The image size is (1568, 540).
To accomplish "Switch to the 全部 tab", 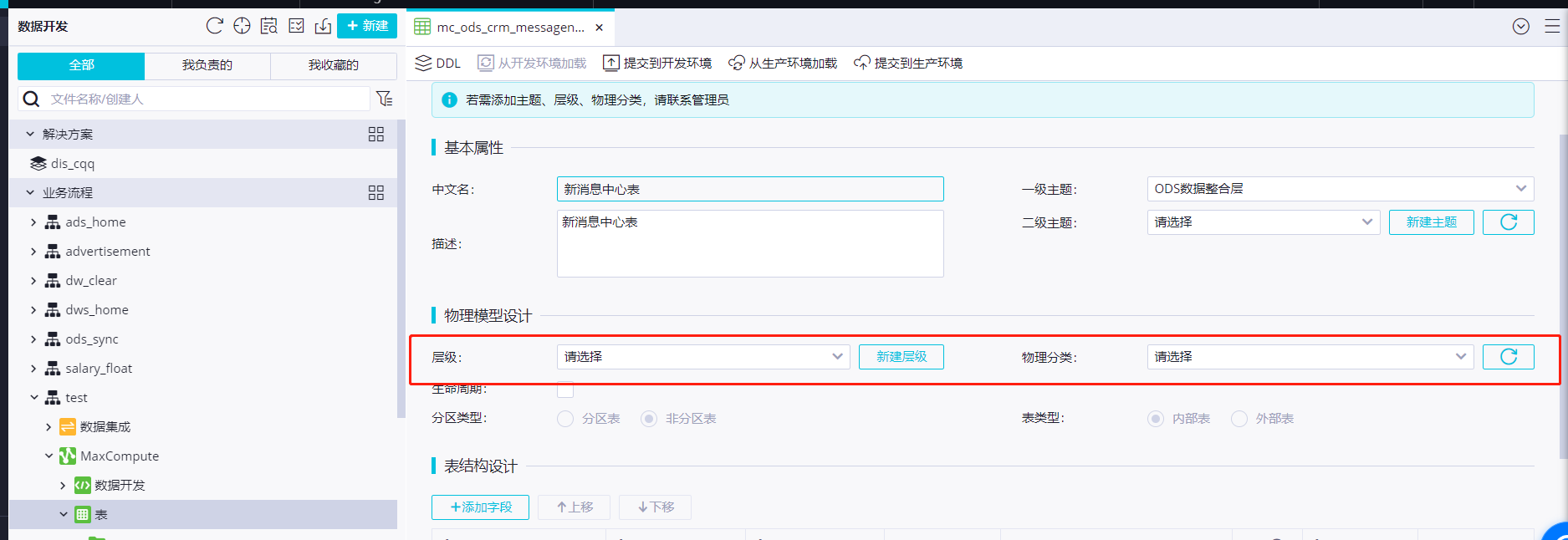I will tap(81, 65).
